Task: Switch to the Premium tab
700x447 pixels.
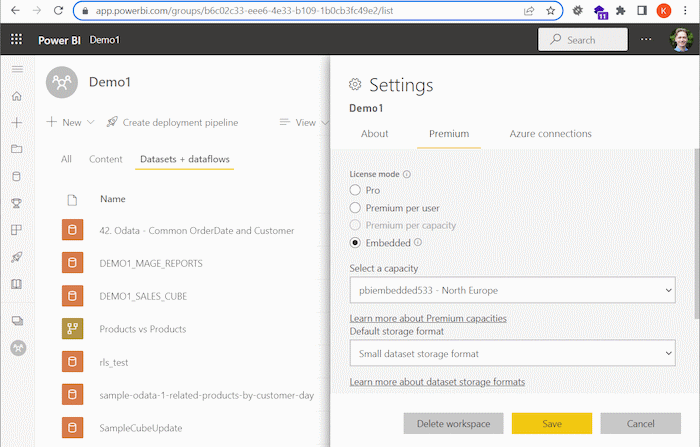Action: [x=449, y=134]
